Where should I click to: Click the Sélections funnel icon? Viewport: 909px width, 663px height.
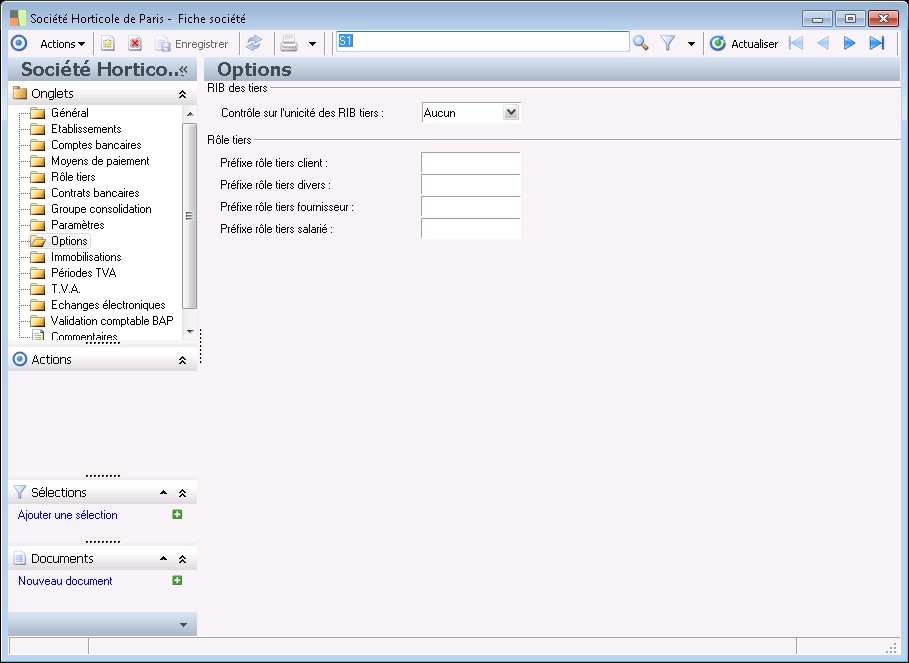[20, 493]
